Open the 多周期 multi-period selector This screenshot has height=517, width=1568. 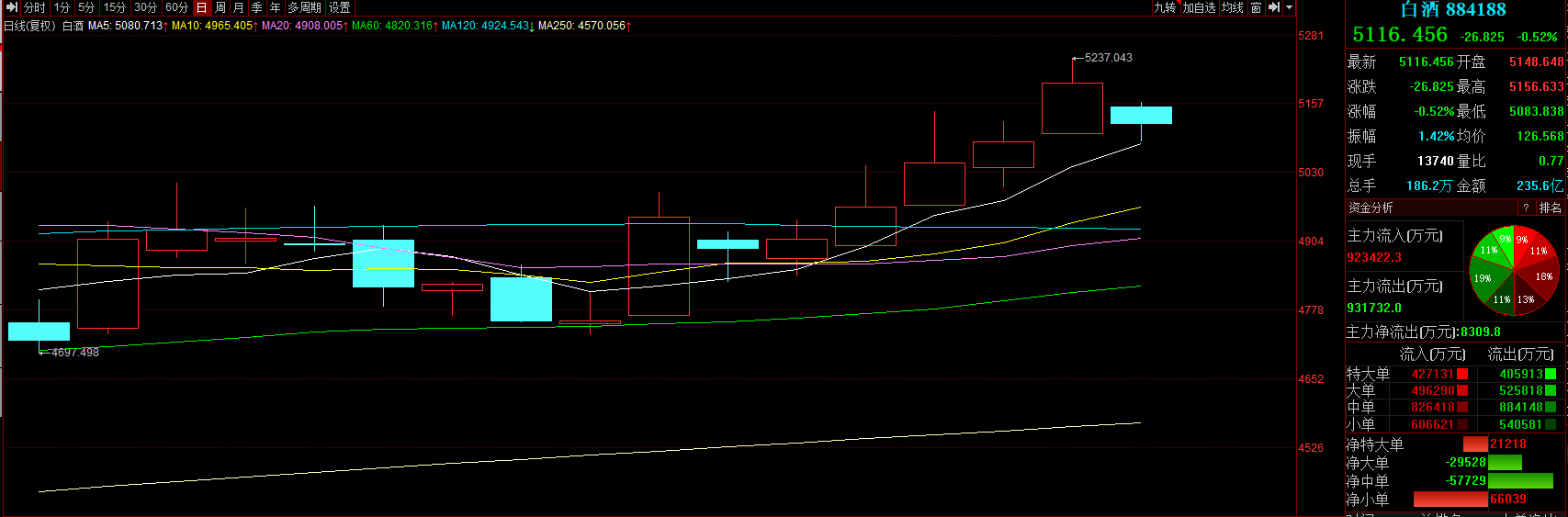point(304,7)
